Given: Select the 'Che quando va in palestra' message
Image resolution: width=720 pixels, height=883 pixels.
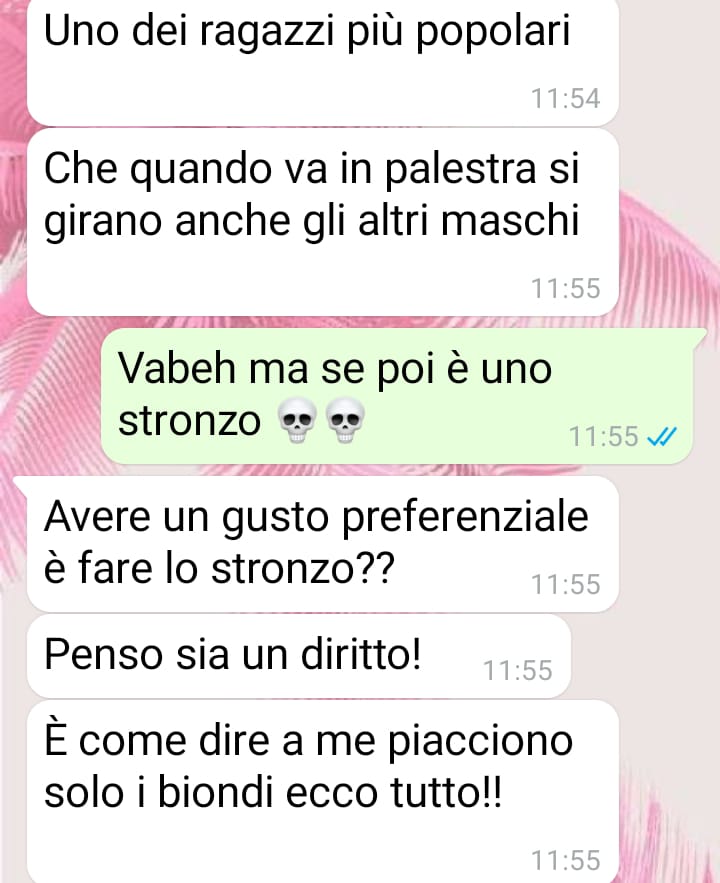Looking at the screenshot, I should tap(323, 222).
